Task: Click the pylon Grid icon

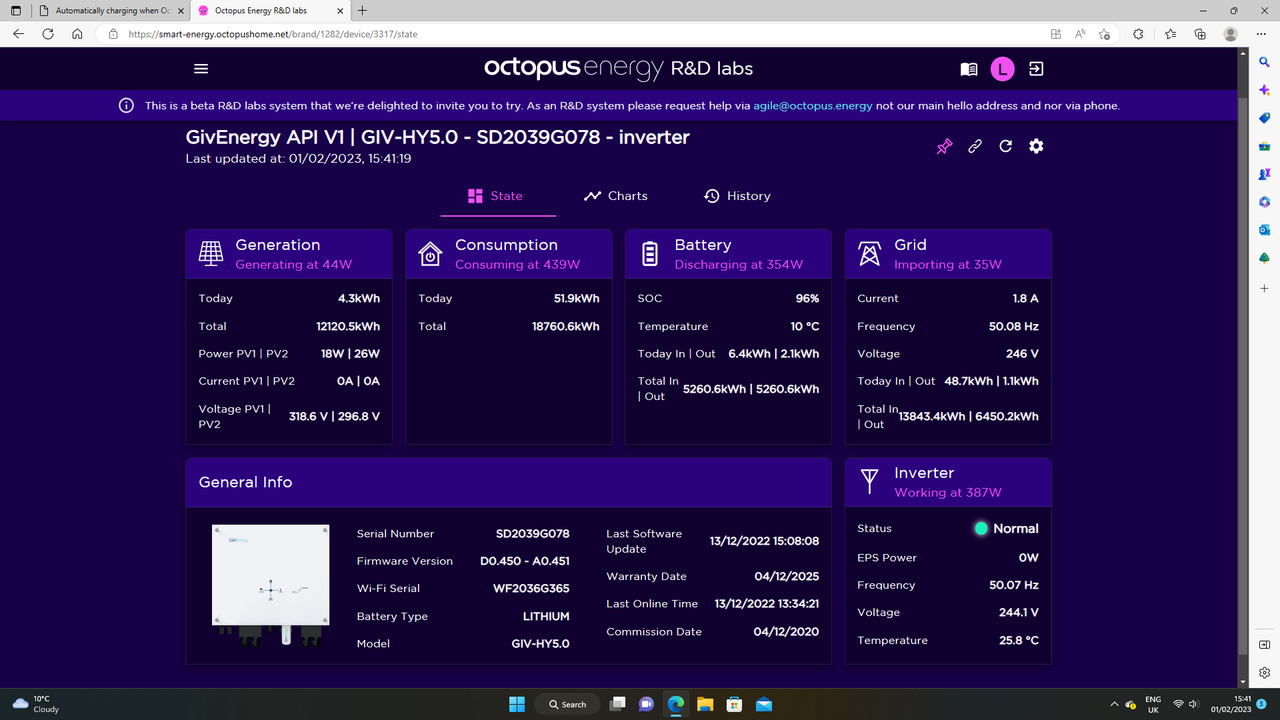Action: (870, 254)
